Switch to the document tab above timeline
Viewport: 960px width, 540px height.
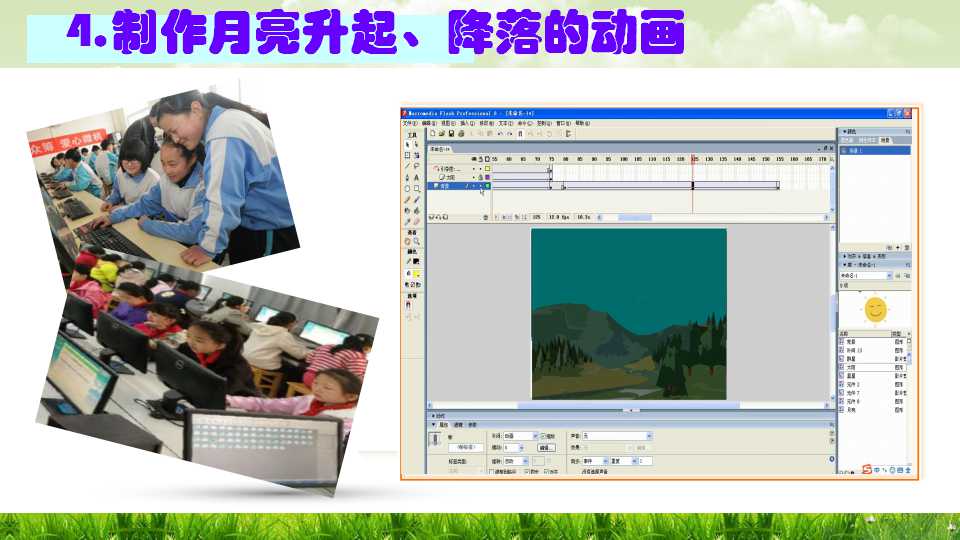coord(440,149)
